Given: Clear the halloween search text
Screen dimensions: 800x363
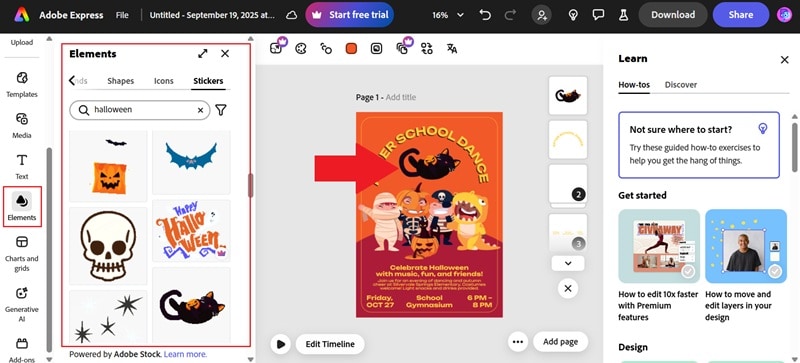Looking at the screenshot, I should click(201, 110).
